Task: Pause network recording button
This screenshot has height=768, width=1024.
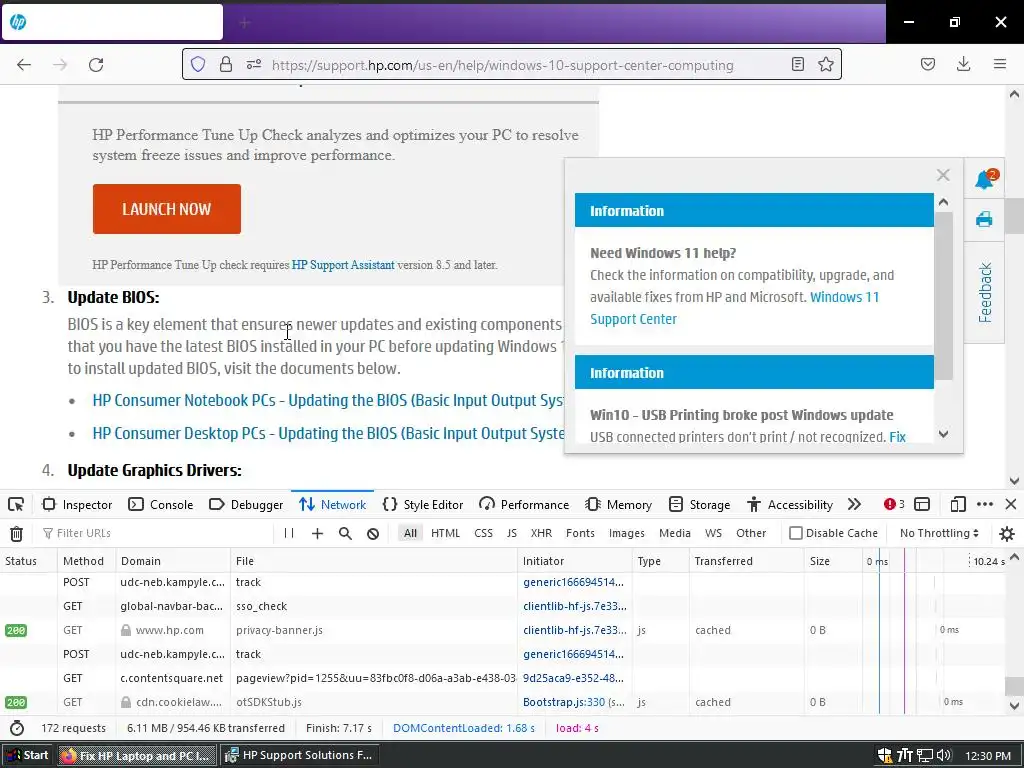Action: pyautogui.click(x=289, y=534)
